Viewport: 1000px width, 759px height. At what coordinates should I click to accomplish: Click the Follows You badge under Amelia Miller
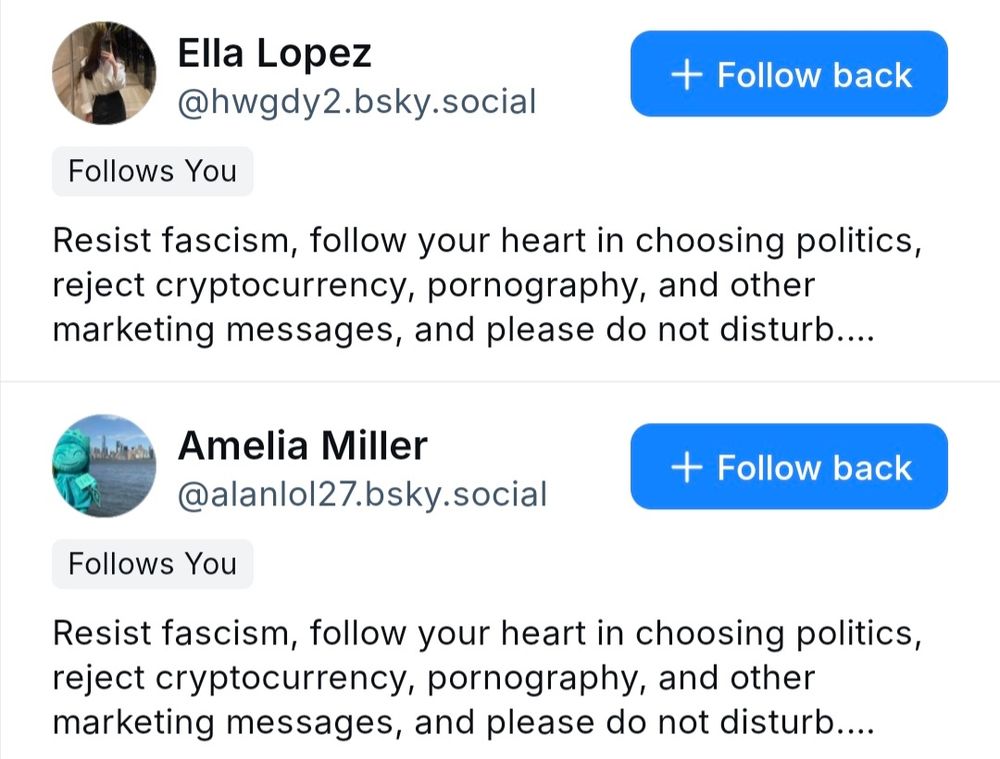tap(152, 564)
